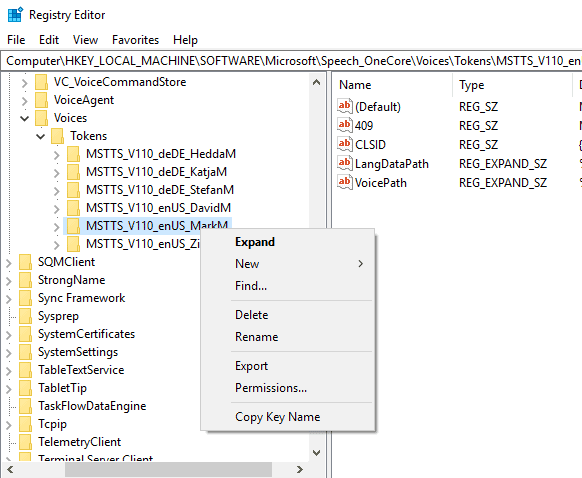Select the TaskFlowDataEngine key
The image size is (582, 478).
(x=92, y=406)
